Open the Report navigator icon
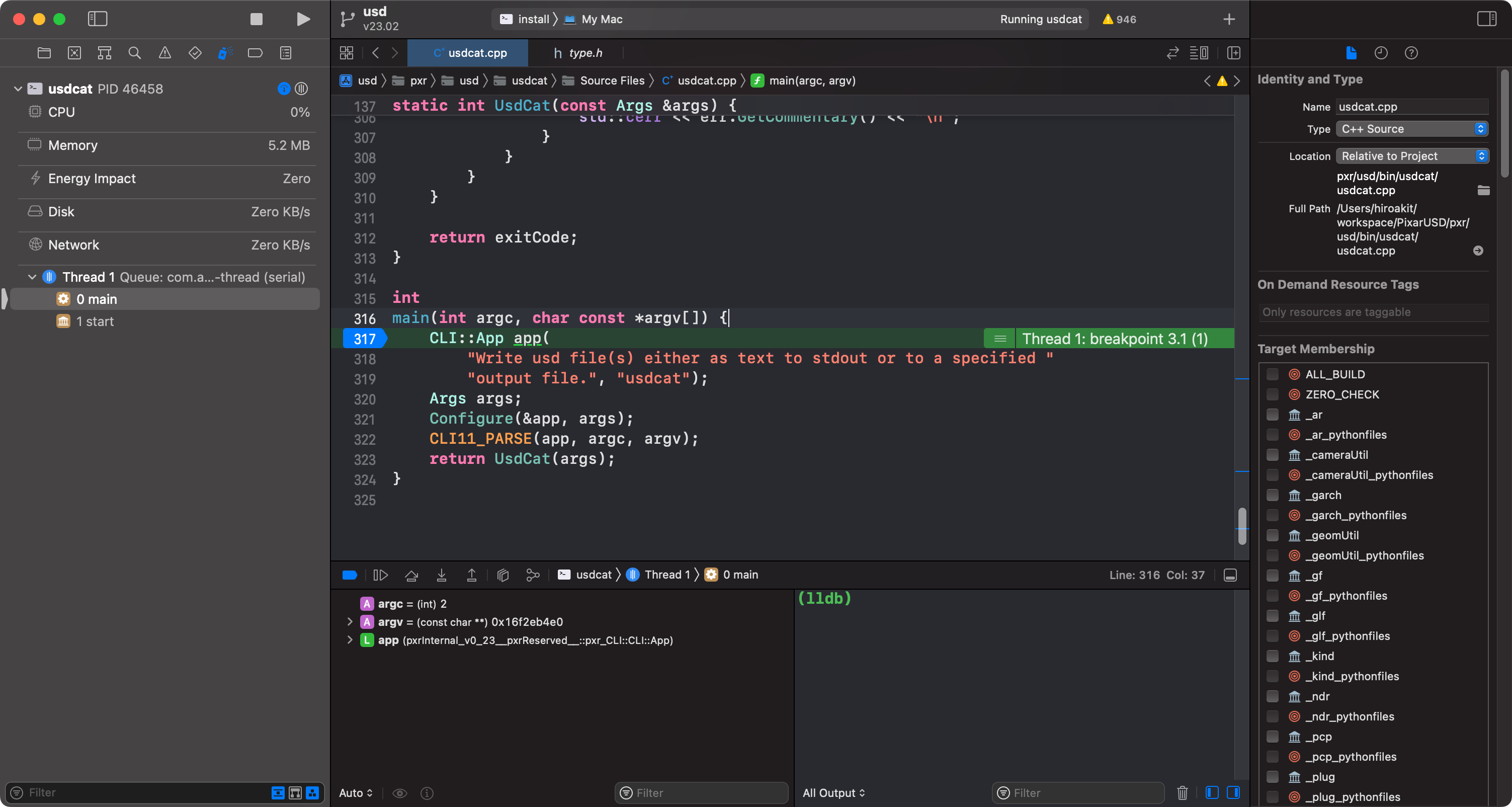 pos(286,53)
